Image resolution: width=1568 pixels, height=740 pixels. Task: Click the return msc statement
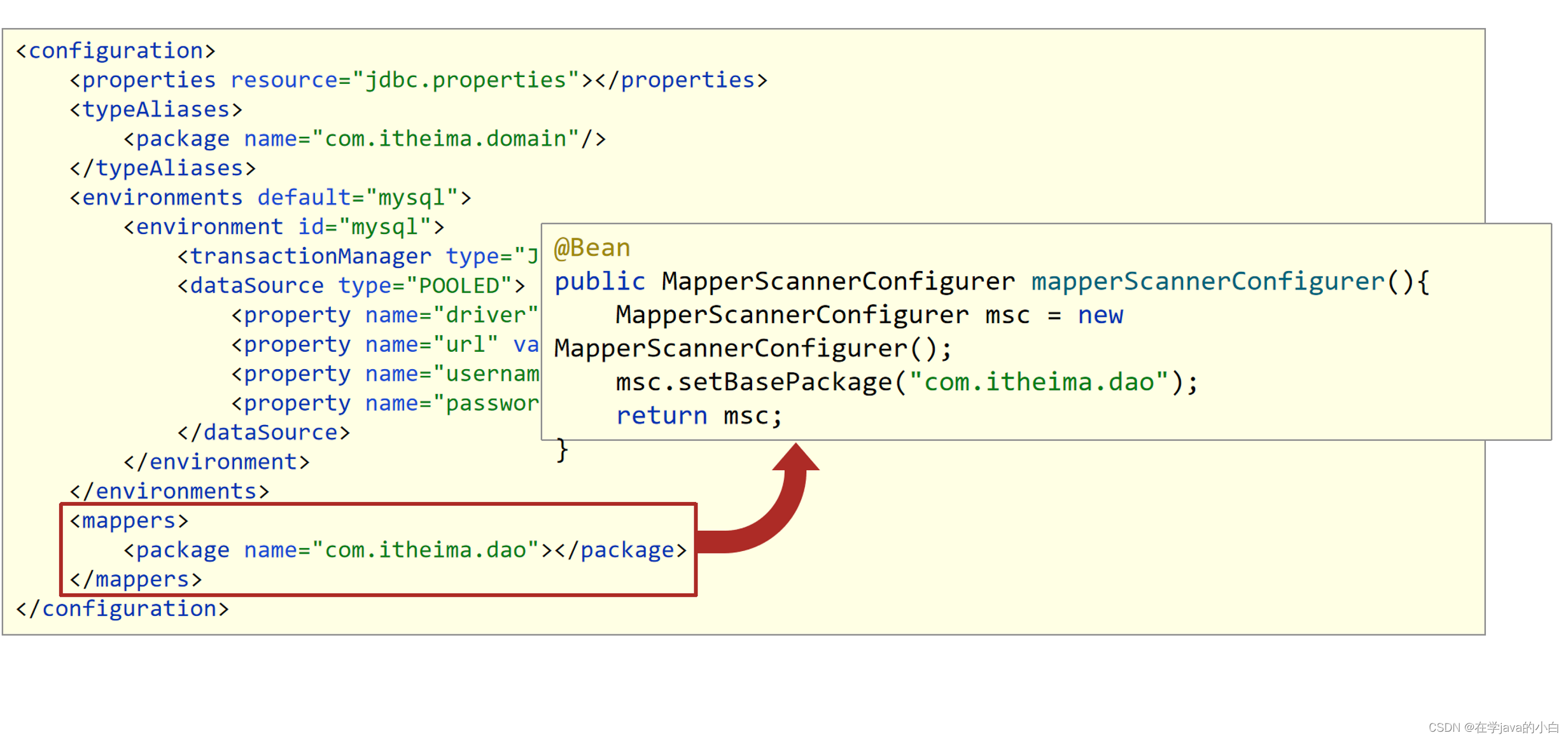tap(699, 415)
